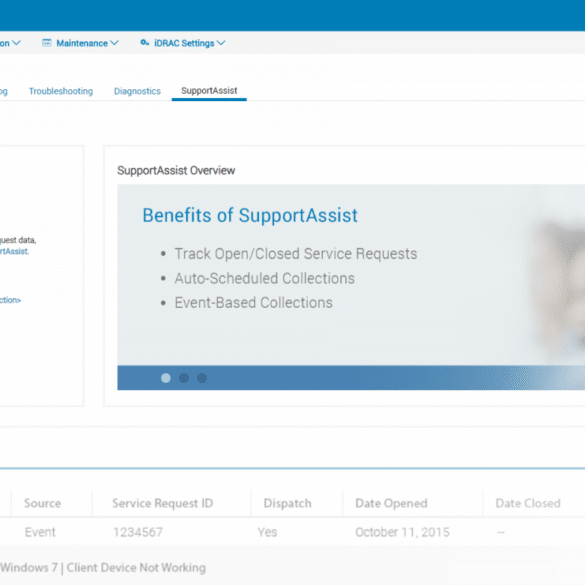
Task: Switch to the Troubleshooting tab
Action: 61,91
